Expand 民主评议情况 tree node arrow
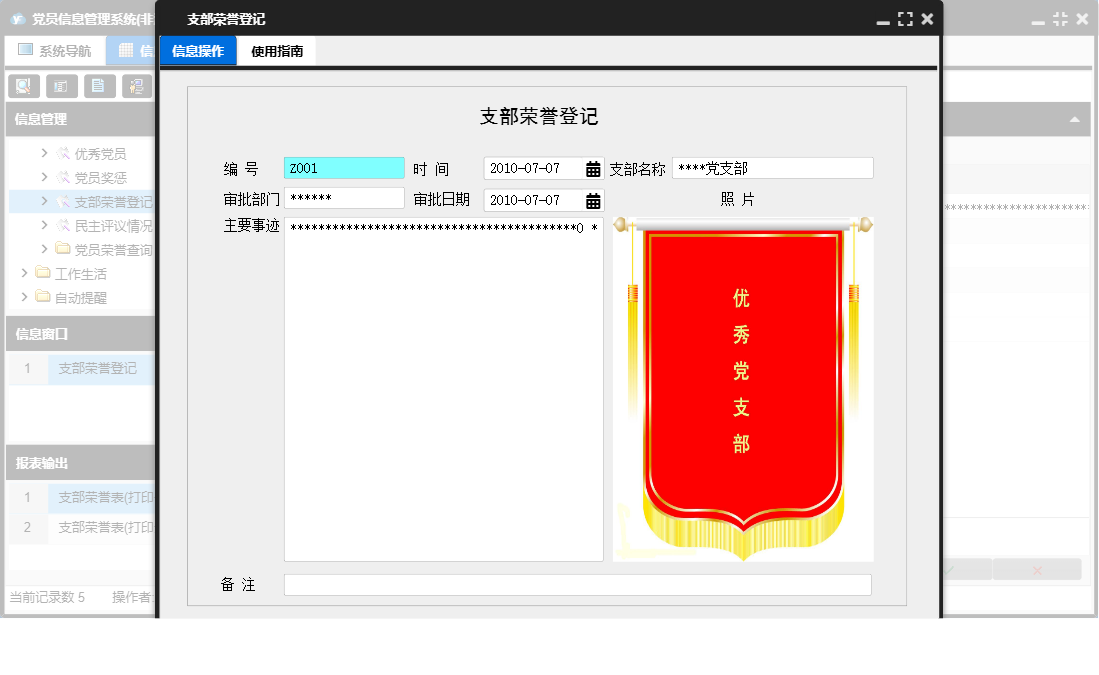Screen dimensions: 1099x675 click(x=44, y=225)
